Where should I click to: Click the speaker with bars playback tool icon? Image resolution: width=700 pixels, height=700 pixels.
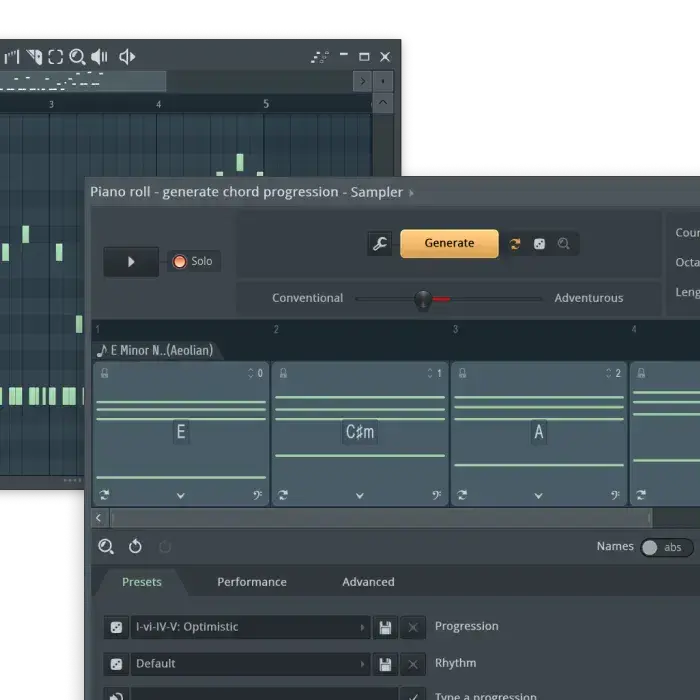tap(100, 57)
